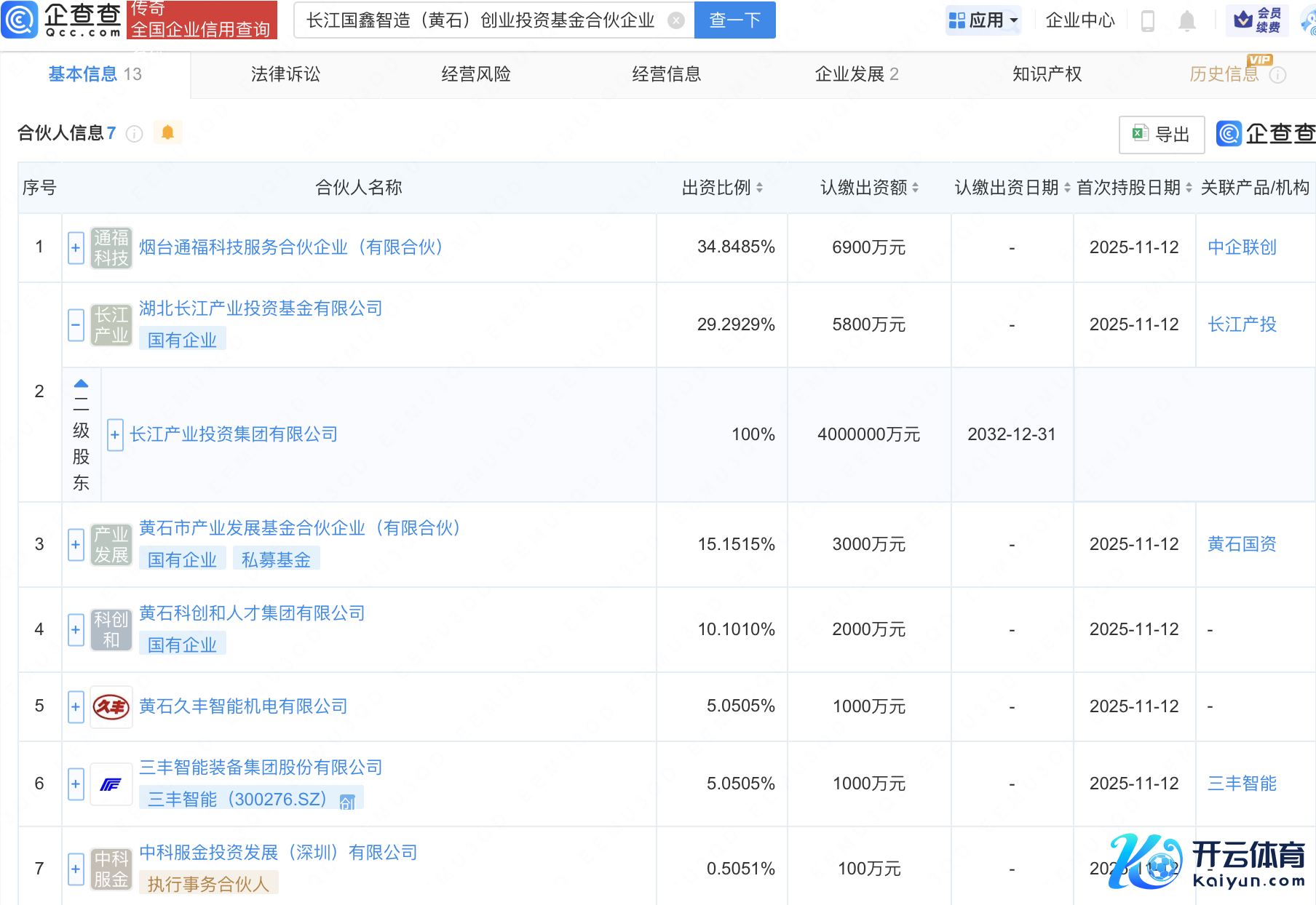The height and width of the screenshot is (905, 1316).
Task: Click the 久丰 company logo thumbnail
Action: pyautogui.click(x=111, y=706)
